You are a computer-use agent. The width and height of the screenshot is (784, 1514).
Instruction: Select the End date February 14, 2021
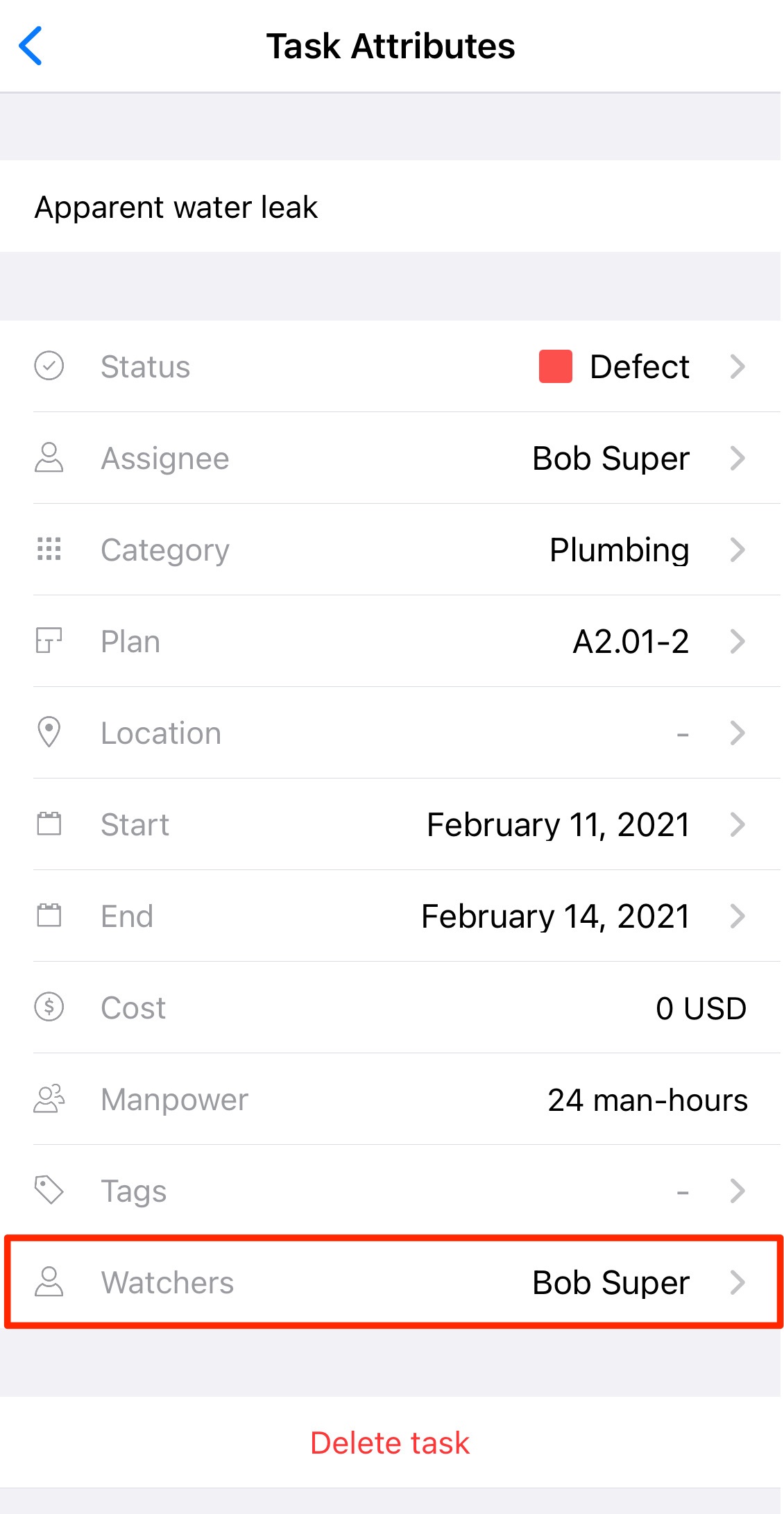(556, 916)
